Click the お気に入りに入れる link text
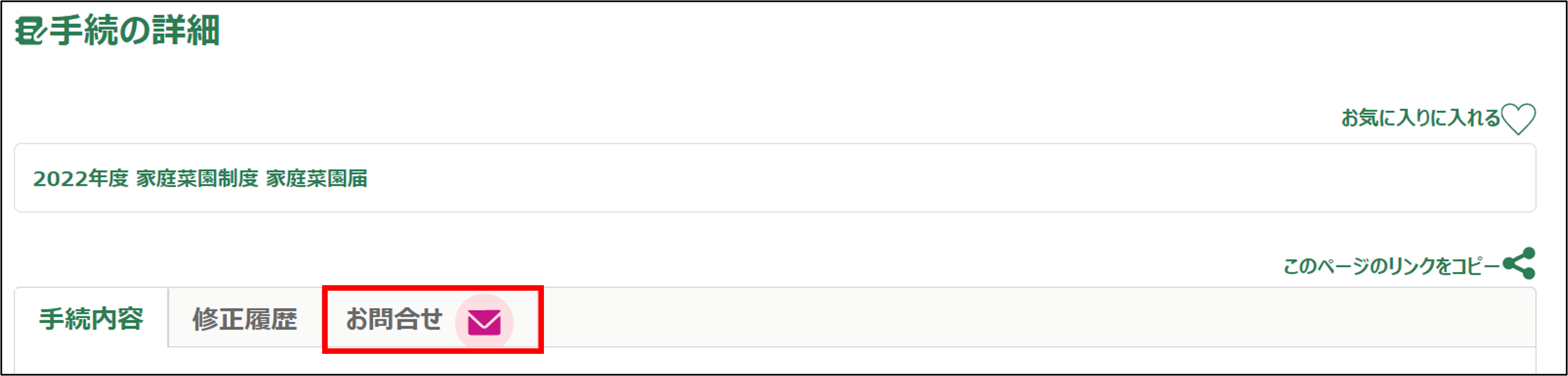The image size is (1568, 376). [x=1421, y=118]
